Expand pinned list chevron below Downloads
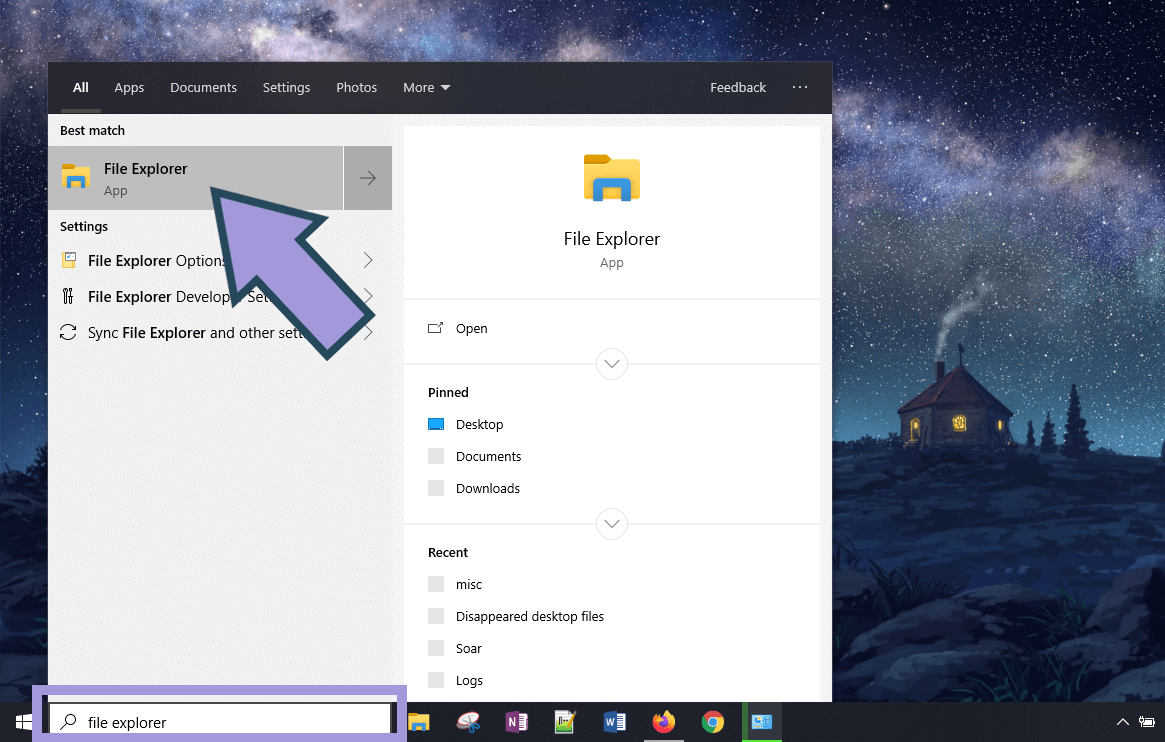 coord(611,524)
